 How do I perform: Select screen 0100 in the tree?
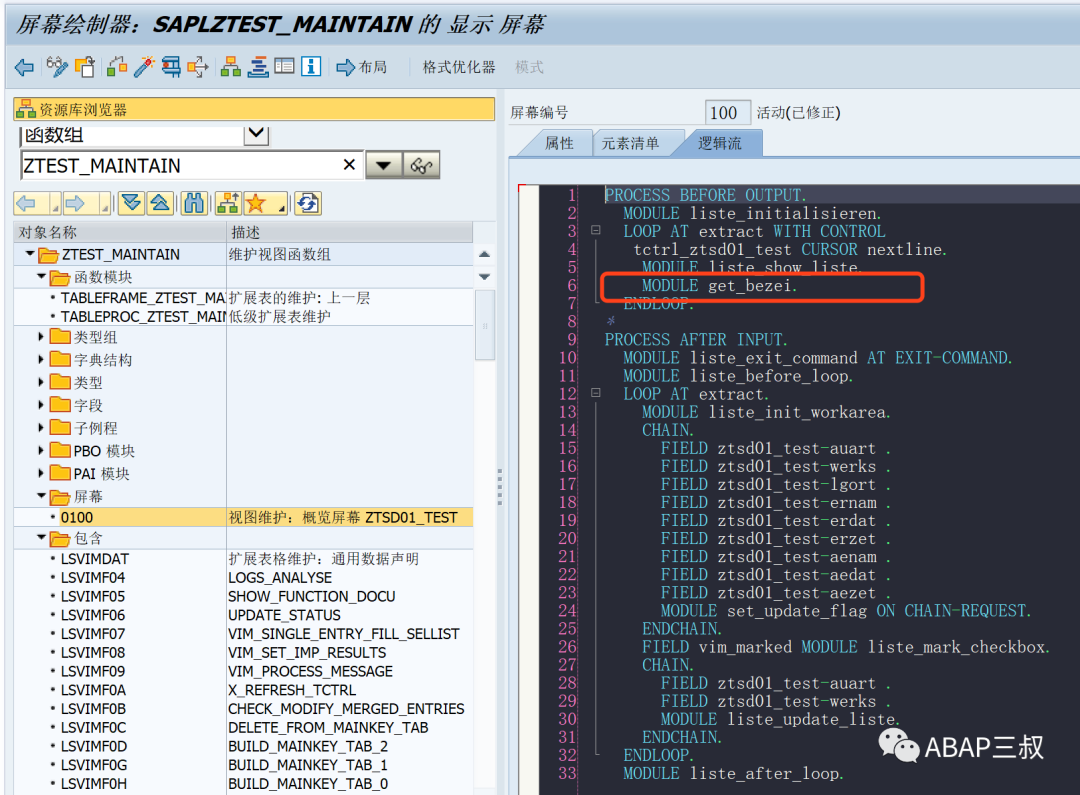(x=77, y=517)
